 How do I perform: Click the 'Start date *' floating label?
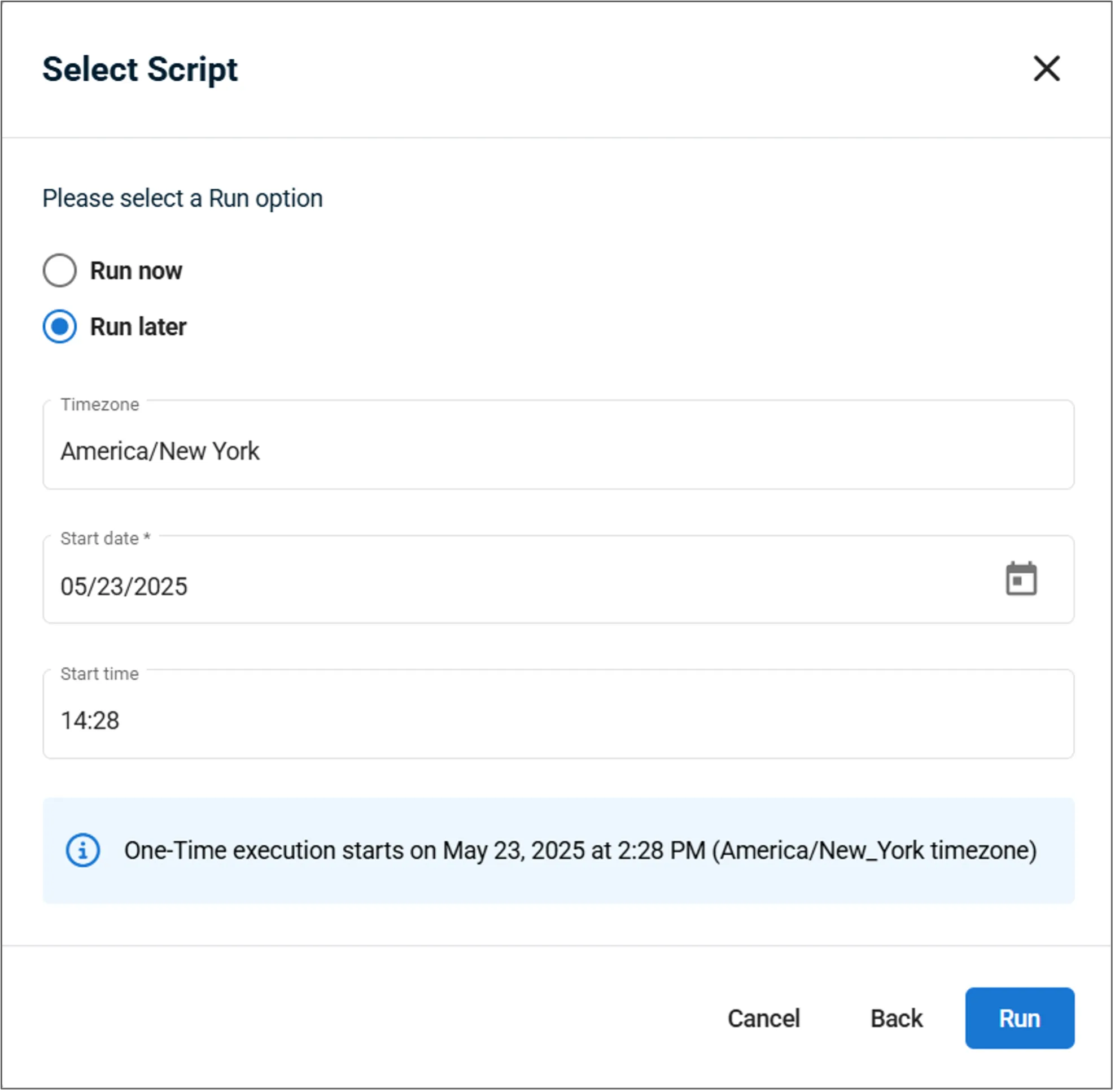pyautogui.click(x=105, y=539)
